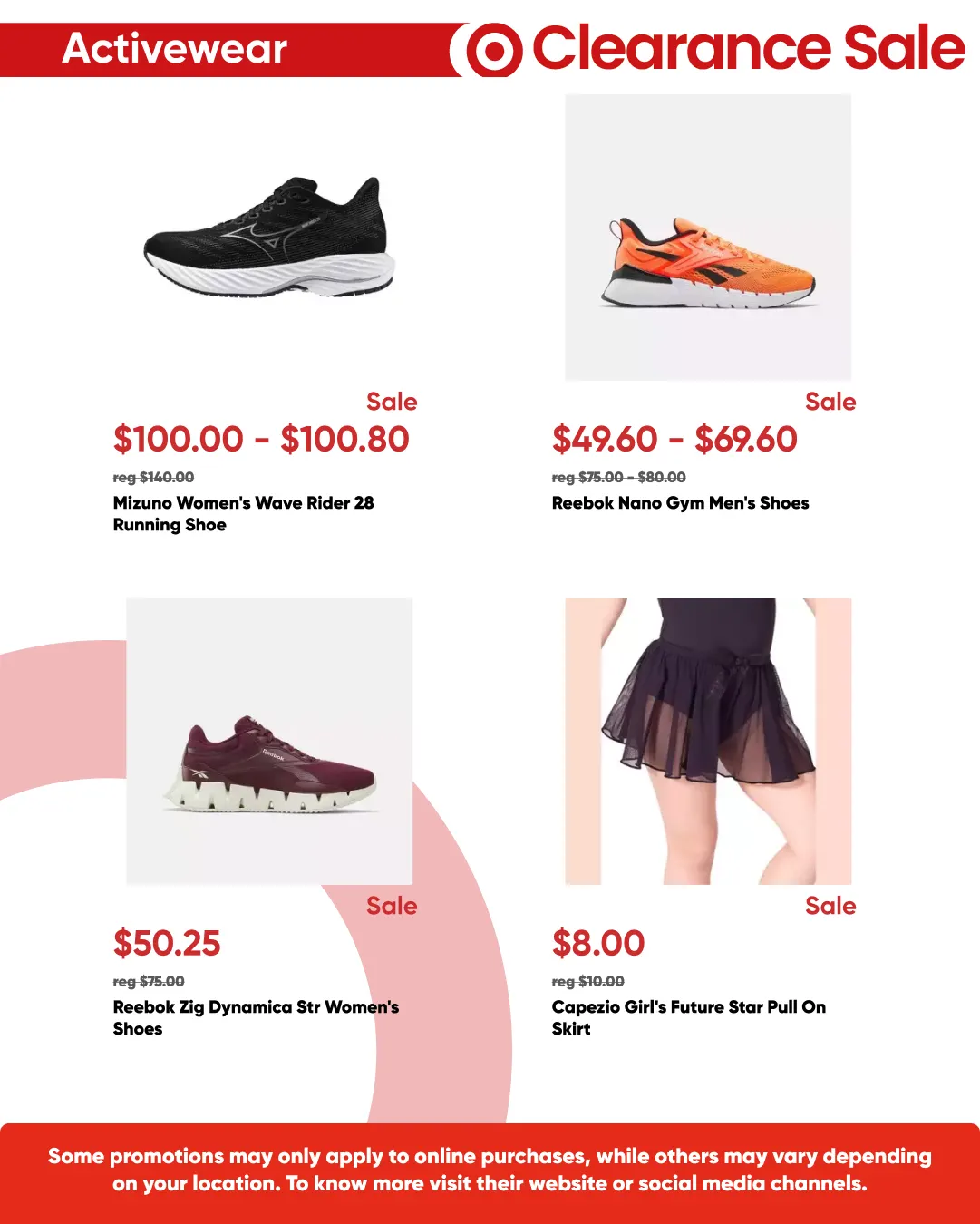Open Capezio Girl's Future Star Pull On Skirt link
This screenshot has width=980, height=1224.
tap(688, 1018)
